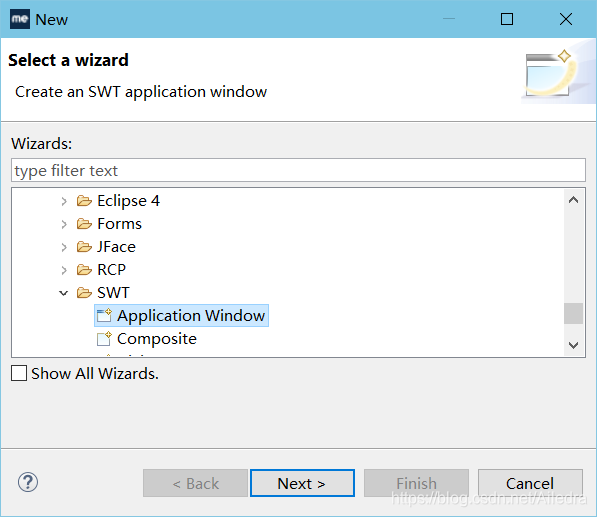Click the Eclipse 4 folder icon

coord(84,201)
